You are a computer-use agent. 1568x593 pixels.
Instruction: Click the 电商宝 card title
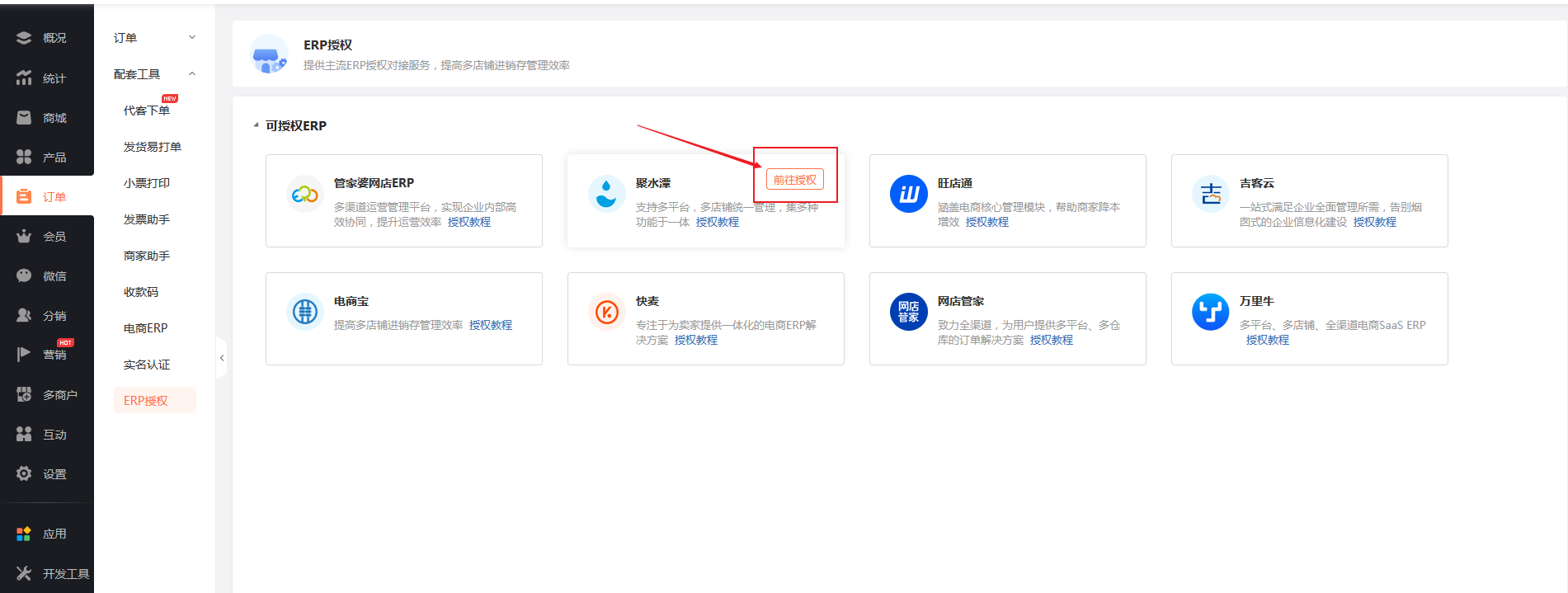point(351,301)
